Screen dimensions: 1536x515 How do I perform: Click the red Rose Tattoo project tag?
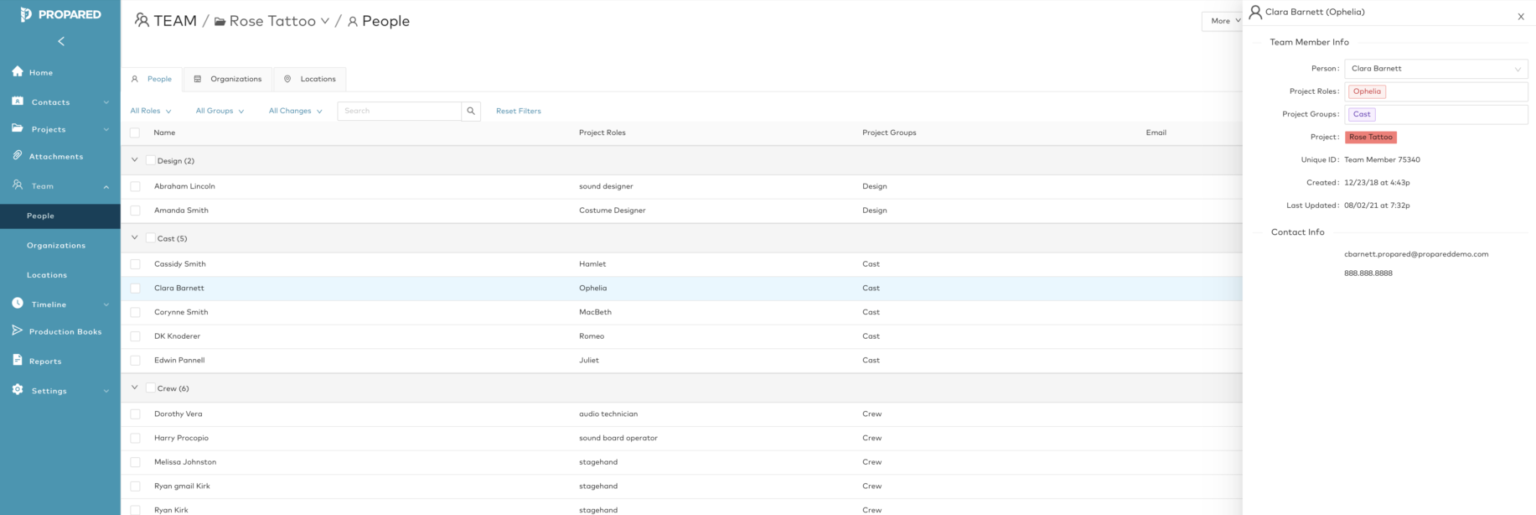click(1371, 137)
